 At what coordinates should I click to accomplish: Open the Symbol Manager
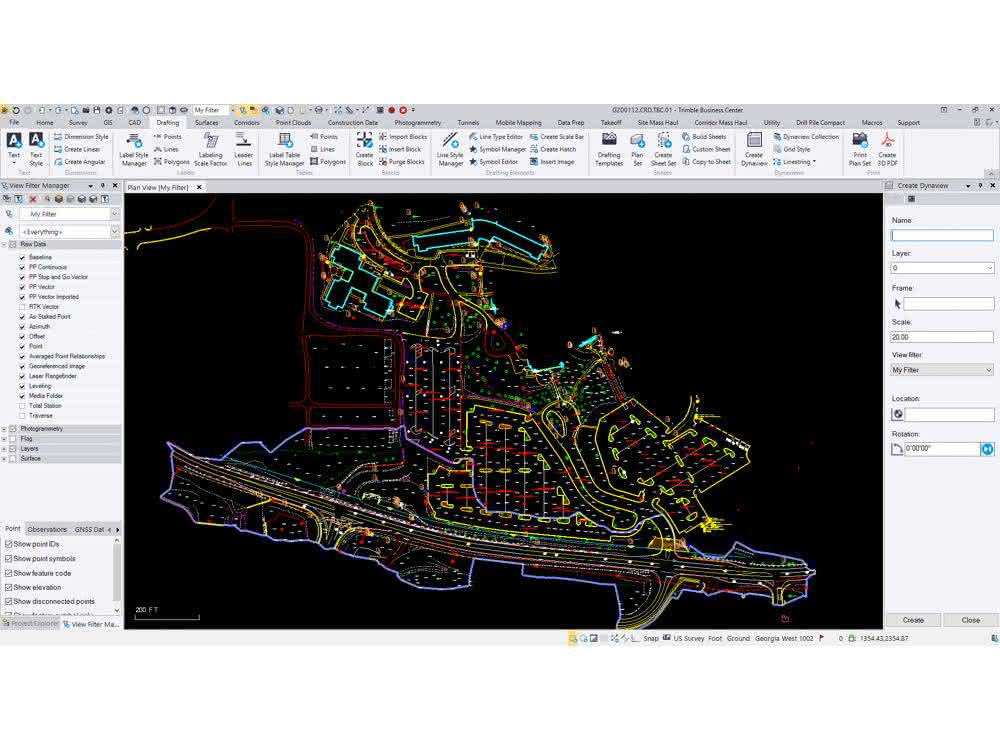click(x=497, y=149)
